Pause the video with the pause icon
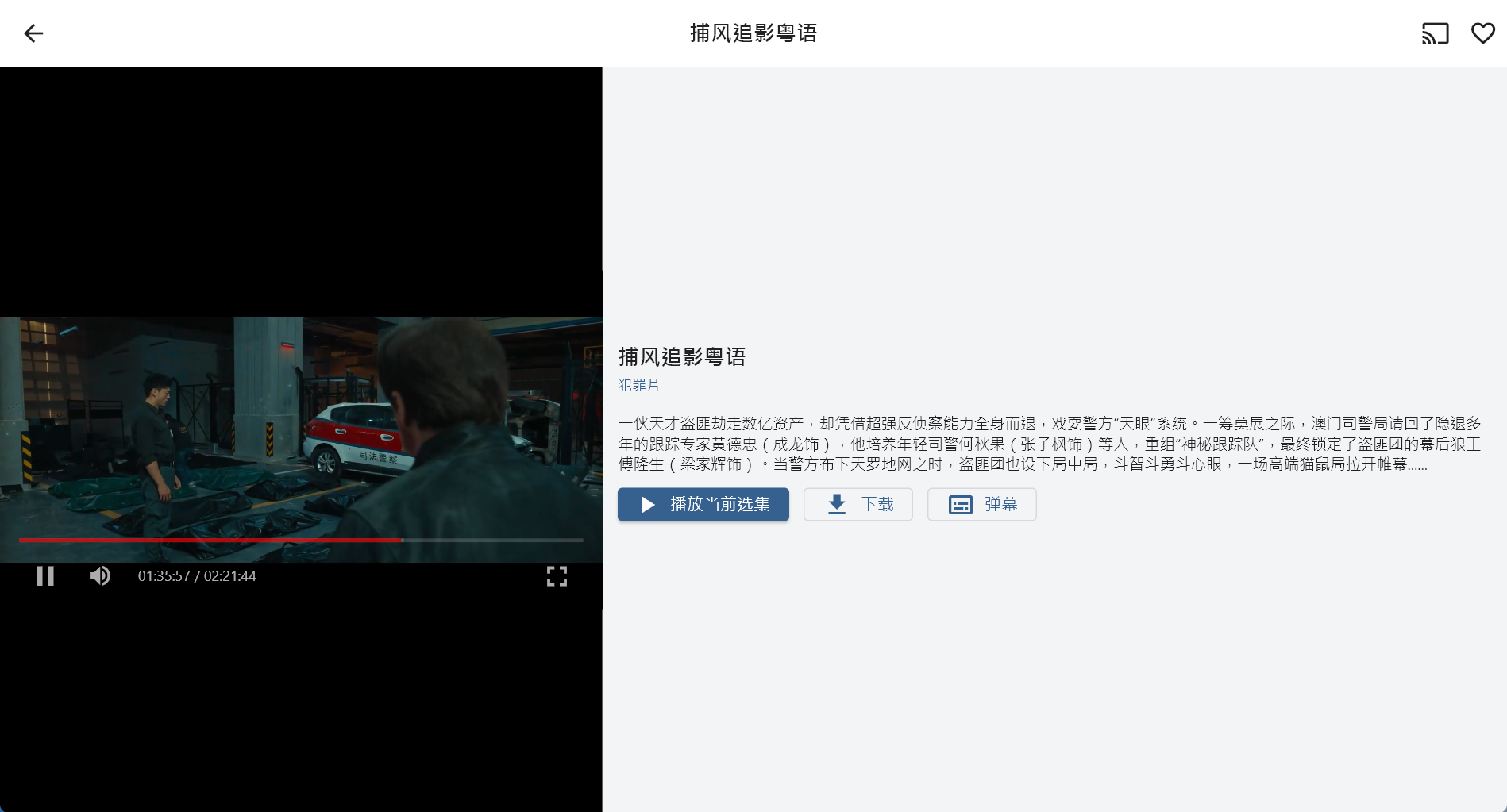 [45, 576]
